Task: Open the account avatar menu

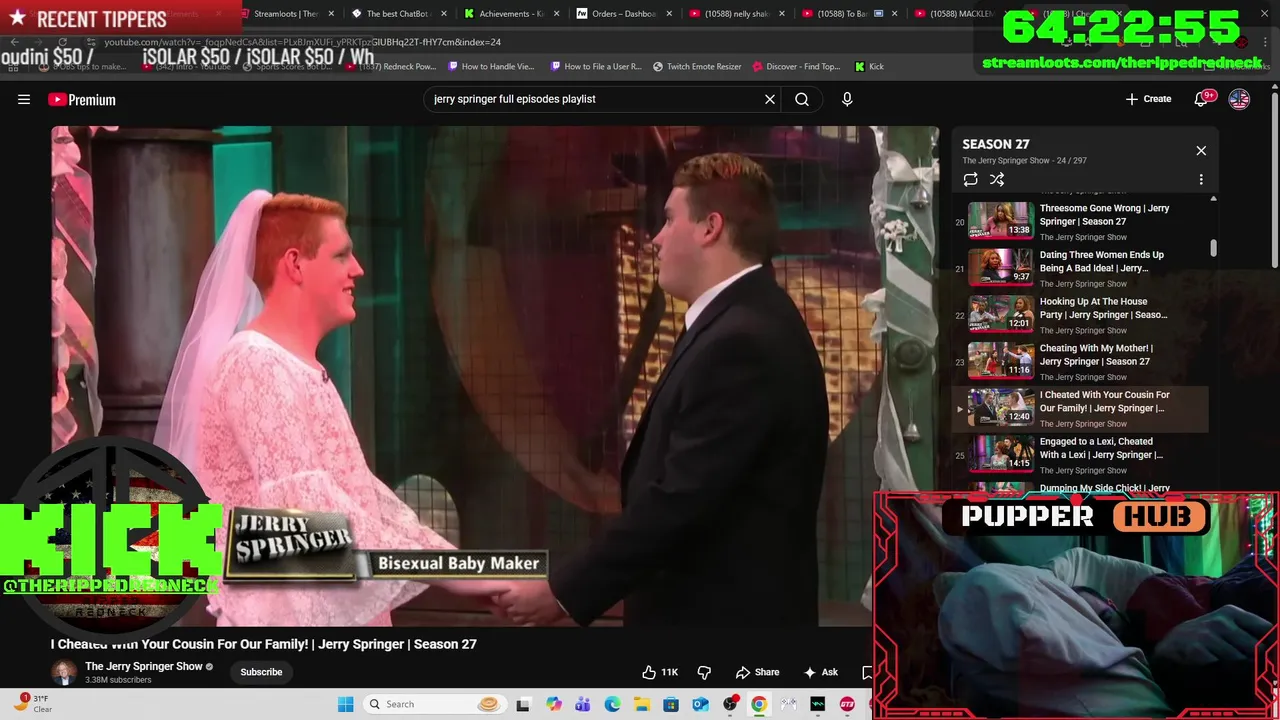Action: (1239, 99)
